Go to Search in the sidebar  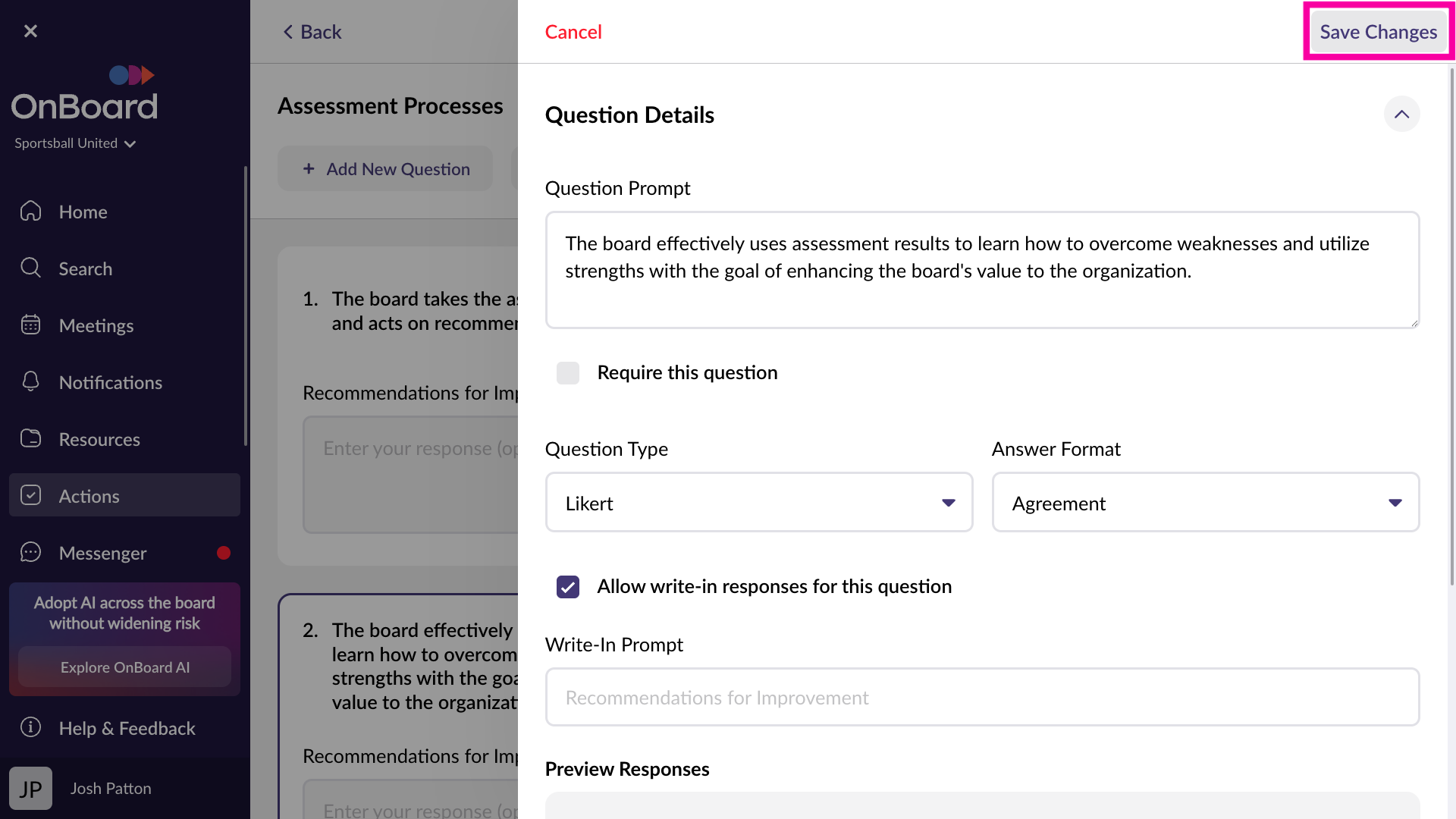pos(124,268)
